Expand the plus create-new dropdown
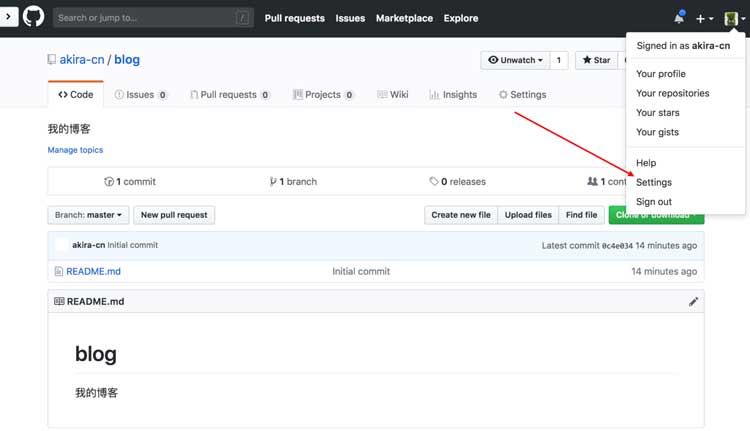The width and height of the screenshot is (750, 431). (x=705, y=19)
